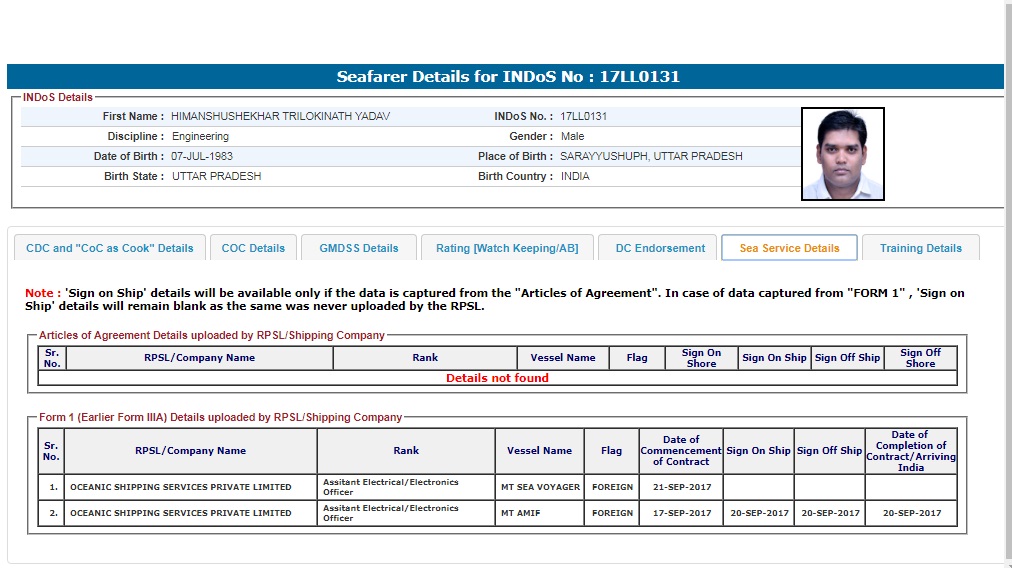
Task: Click the MT SEA VOYAGER vessel cell
Action: 540,487
